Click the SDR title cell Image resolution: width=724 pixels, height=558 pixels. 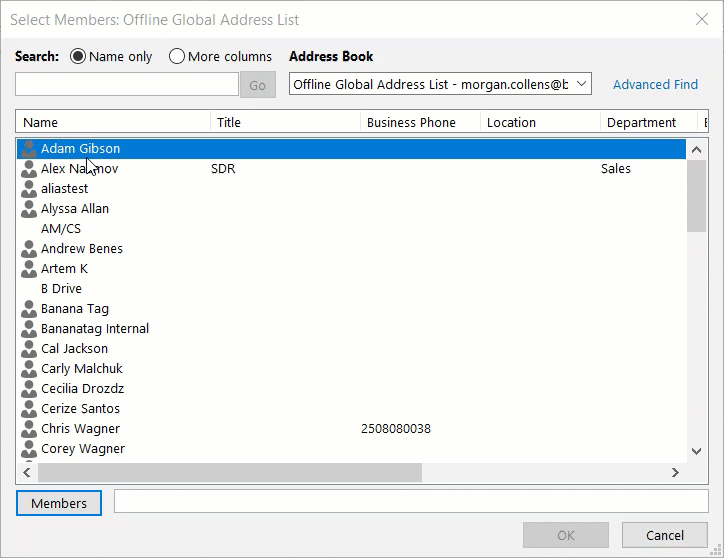(223, 169)
